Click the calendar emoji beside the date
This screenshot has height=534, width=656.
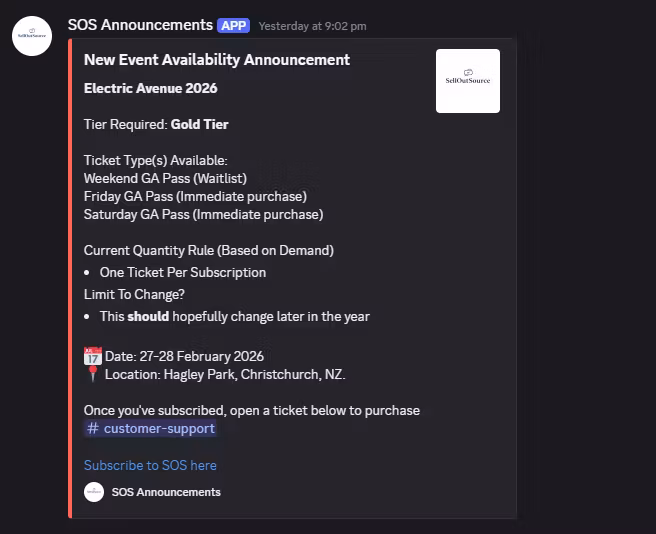click(x=92, y=356)
